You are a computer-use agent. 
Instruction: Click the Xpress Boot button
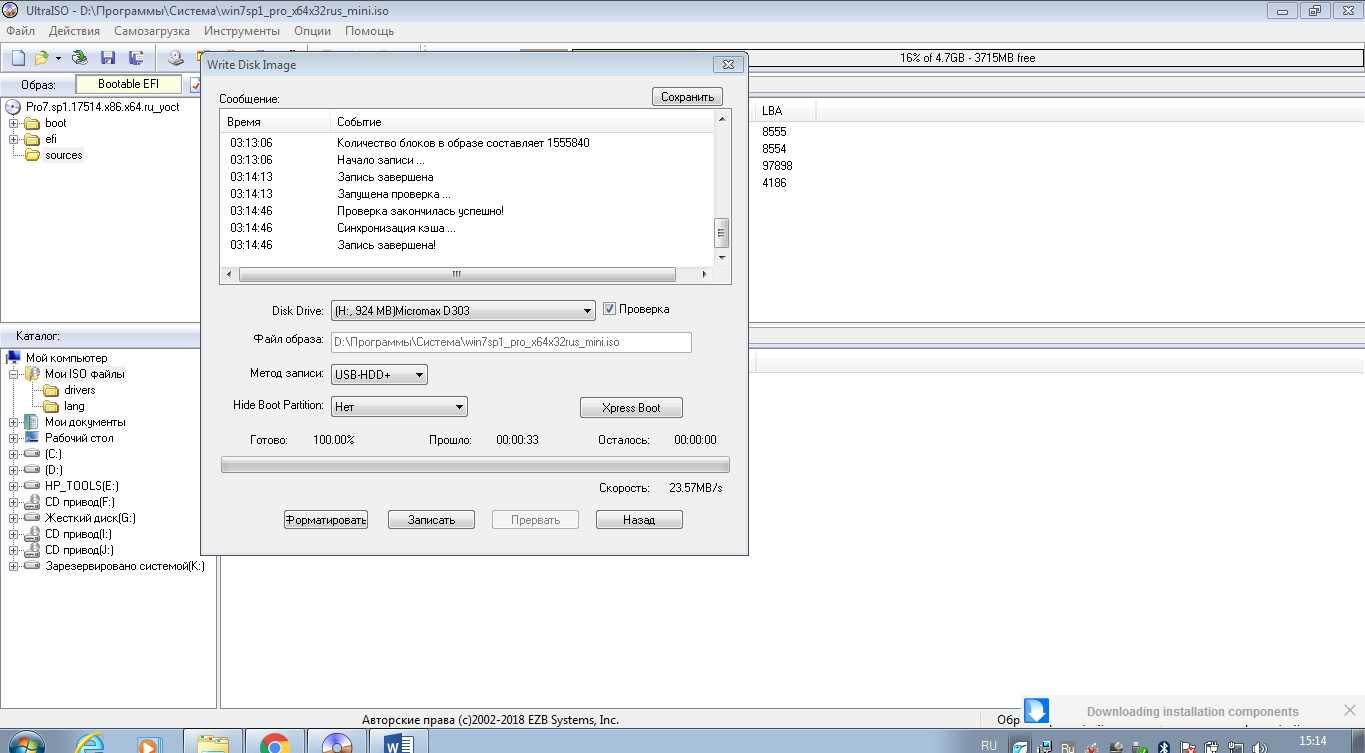631,408
